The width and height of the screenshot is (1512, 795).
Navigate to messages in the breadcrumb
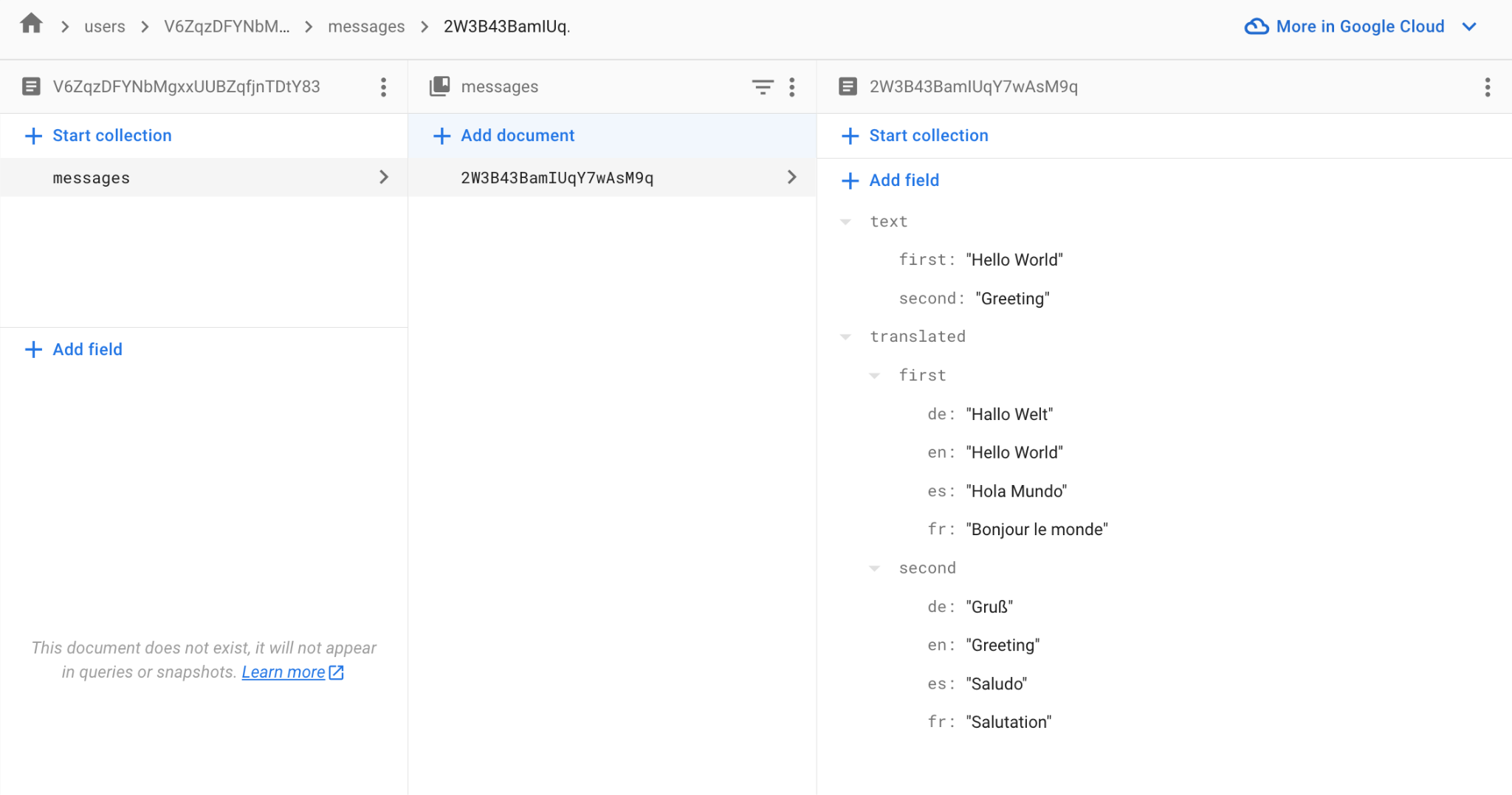[366, 27]
